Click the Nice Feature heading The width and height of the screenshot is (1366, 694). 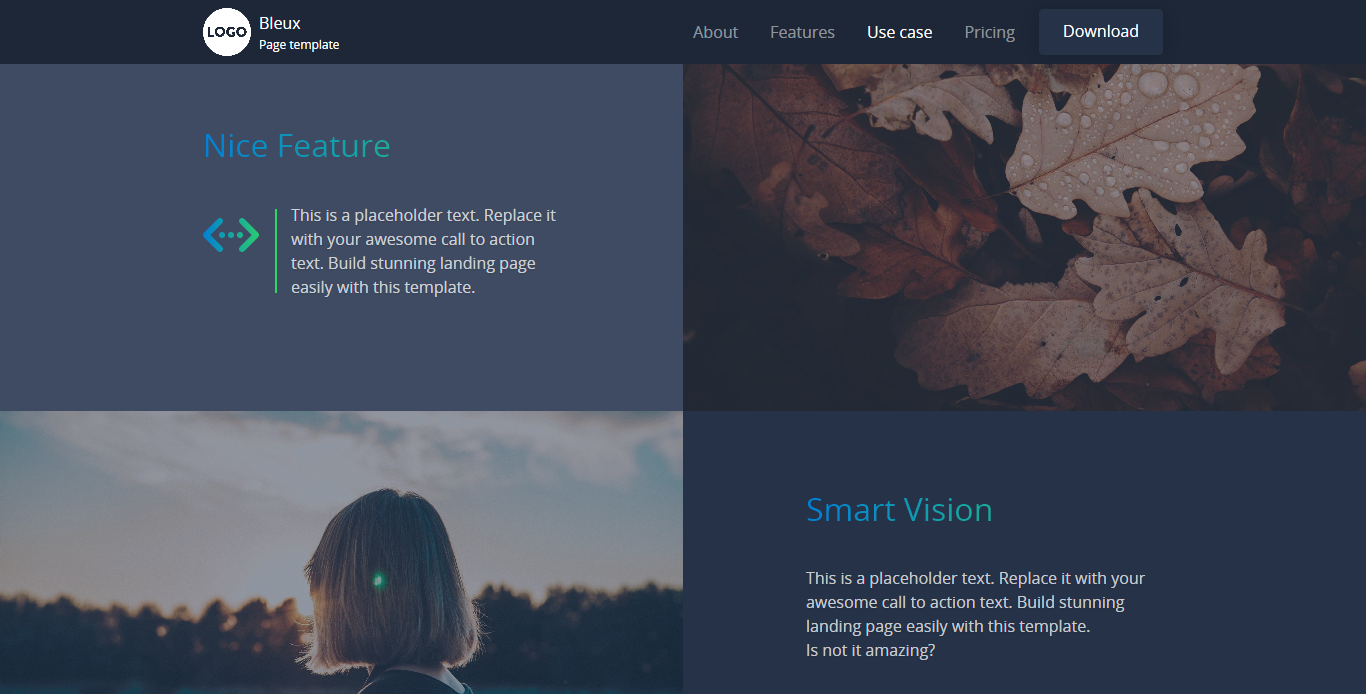point(297,146)
